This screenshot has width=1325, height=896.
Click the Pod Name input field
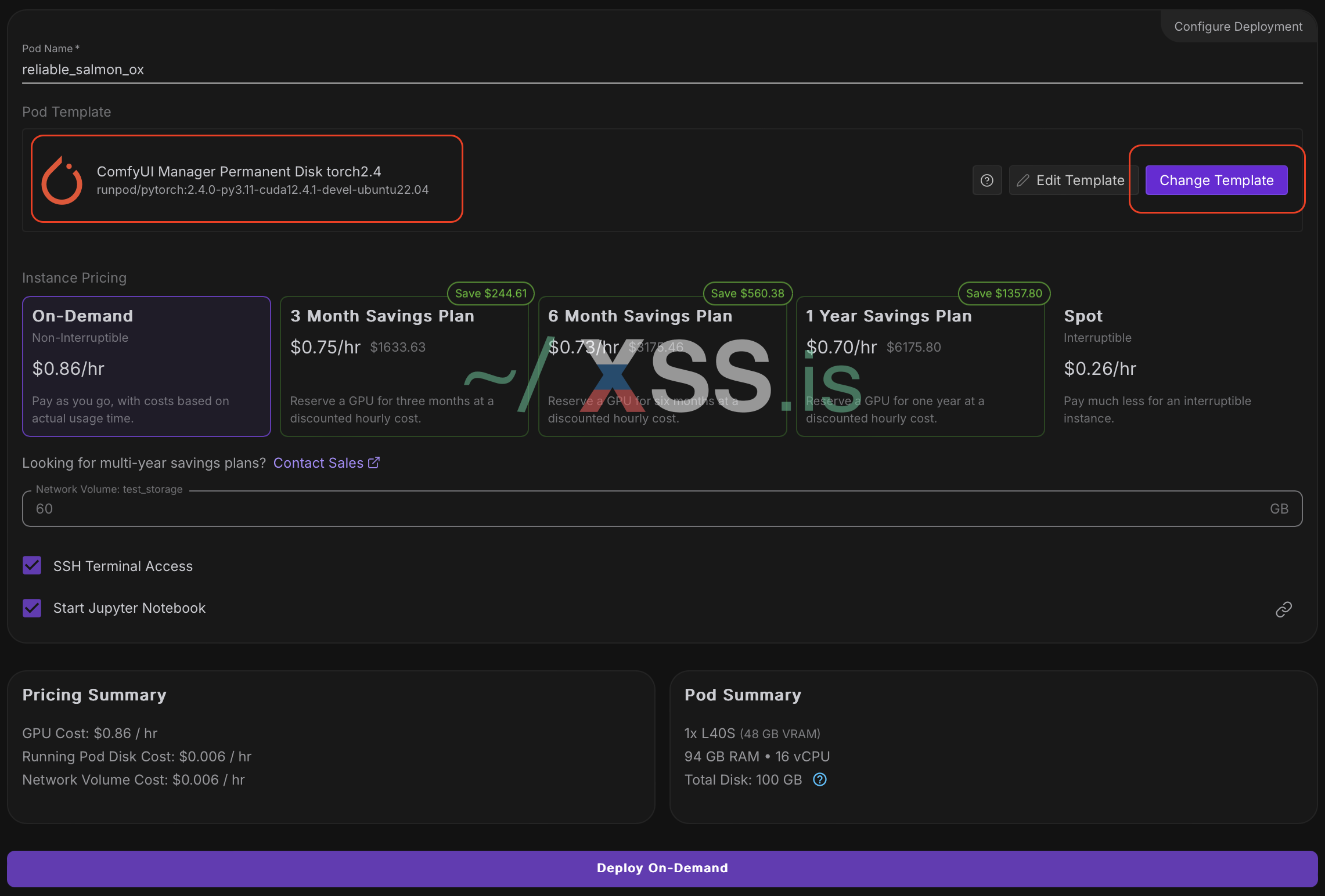662,70
